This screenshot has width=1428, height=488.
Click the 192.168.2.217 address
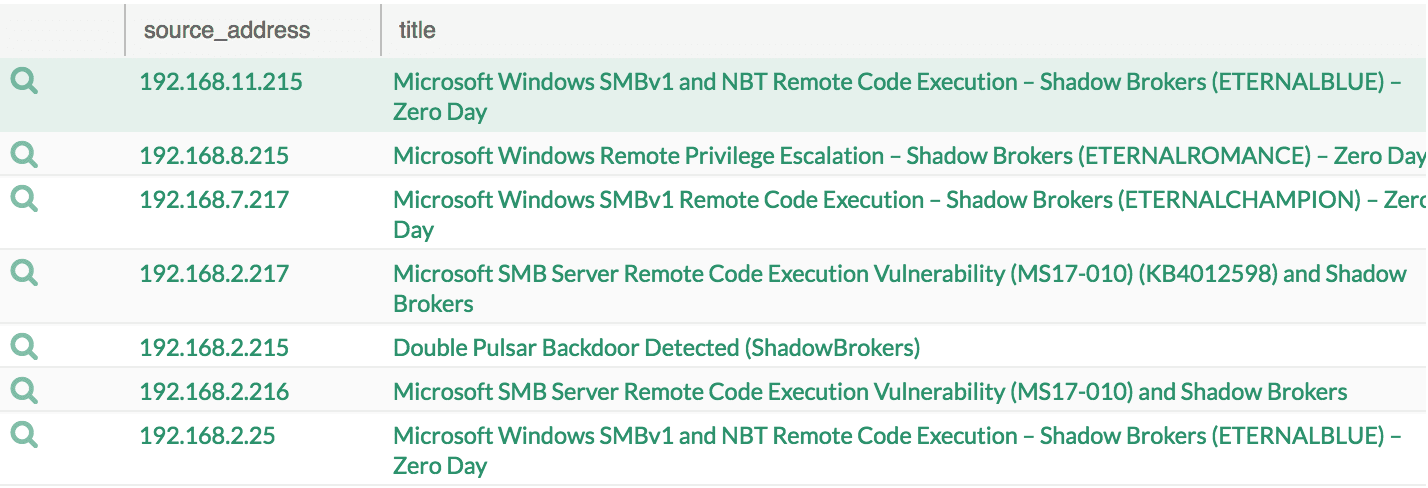click(x=214, y=274)
